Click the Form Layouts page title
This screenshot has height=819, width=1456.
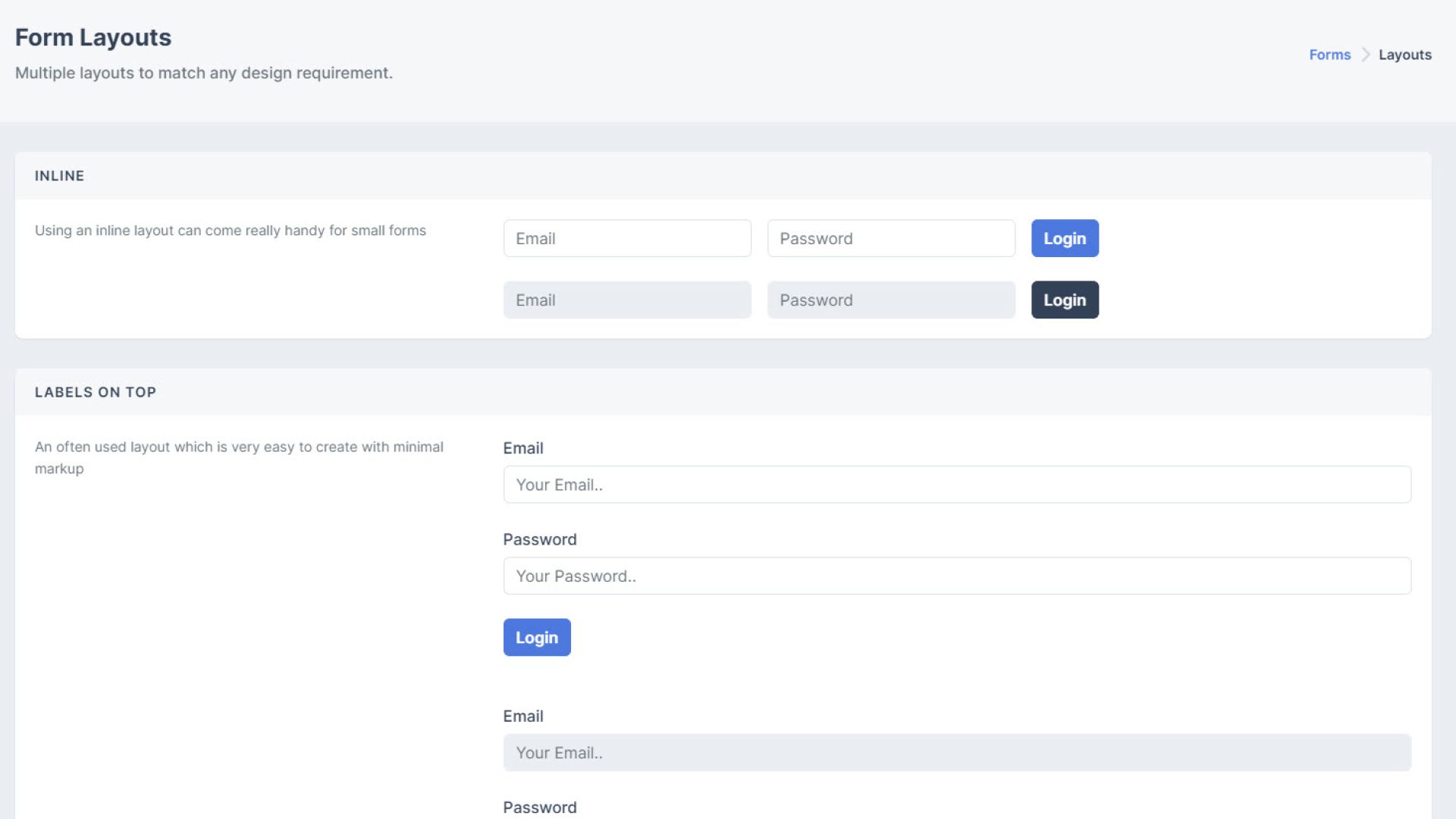tap(93, 37)
